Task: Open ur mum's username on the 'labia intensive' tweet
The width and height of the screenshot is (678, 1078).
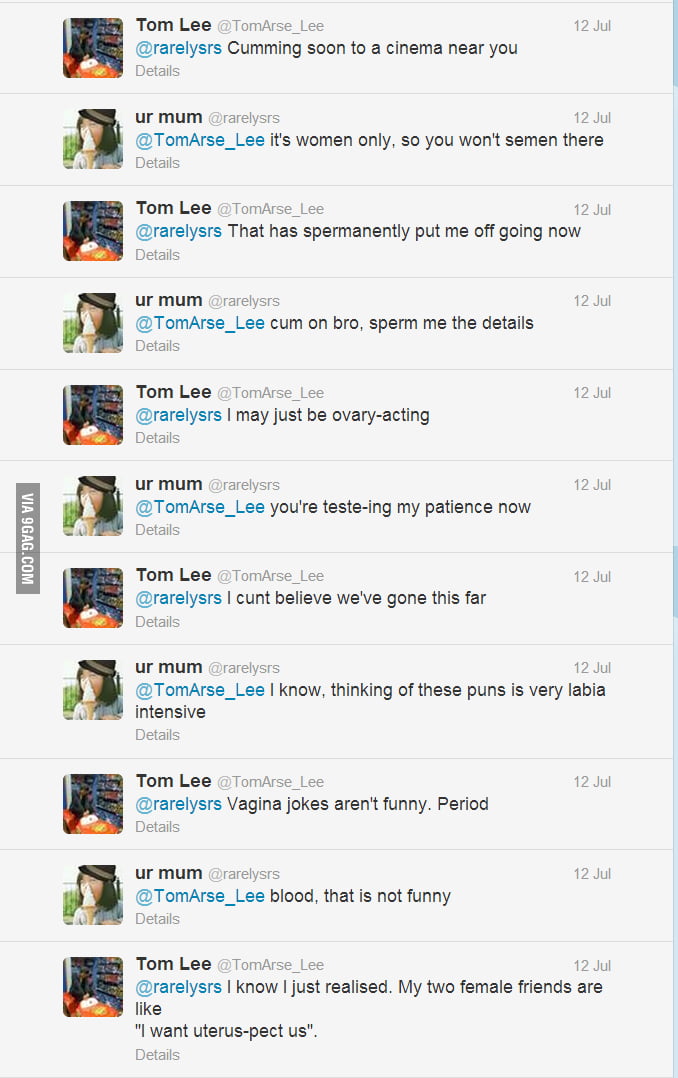Action: (161, 667)
